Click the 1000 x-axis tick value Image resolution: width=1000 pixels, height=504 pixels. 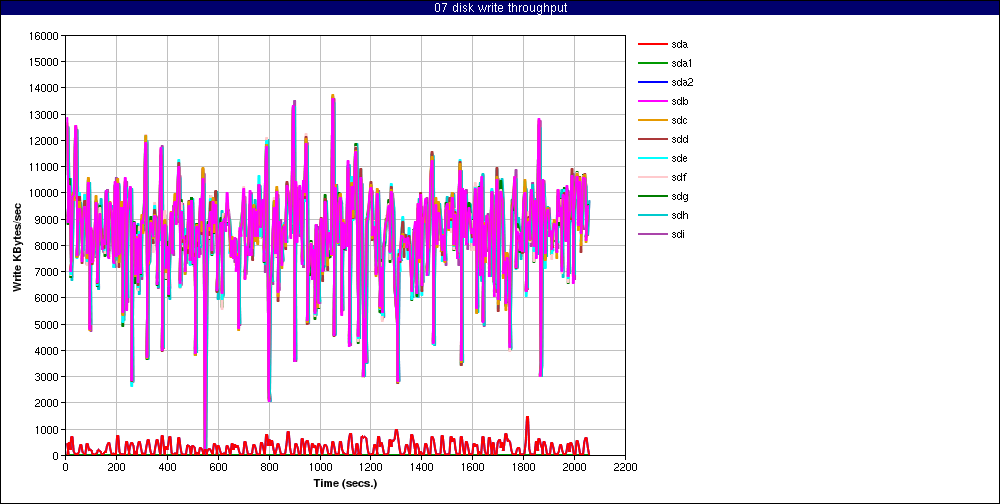(x=320, y=467)
